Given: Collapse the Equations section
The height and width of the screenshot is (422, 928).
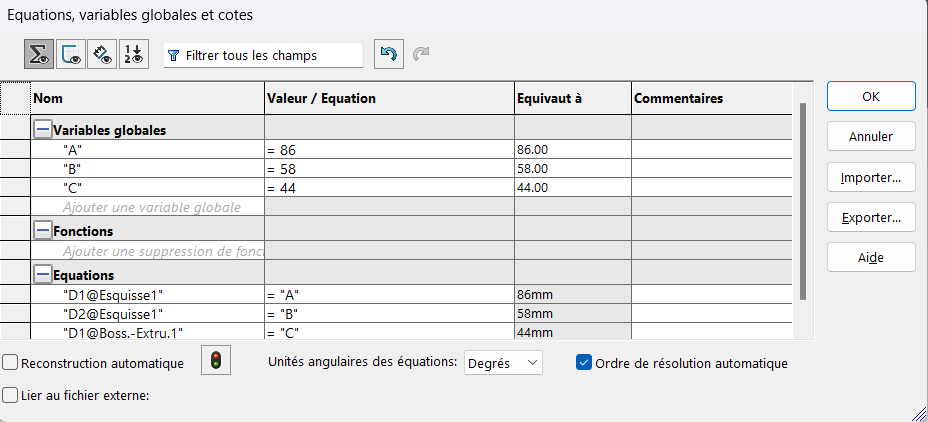Looking at the screenshot, I should click(x=42, y=275).
